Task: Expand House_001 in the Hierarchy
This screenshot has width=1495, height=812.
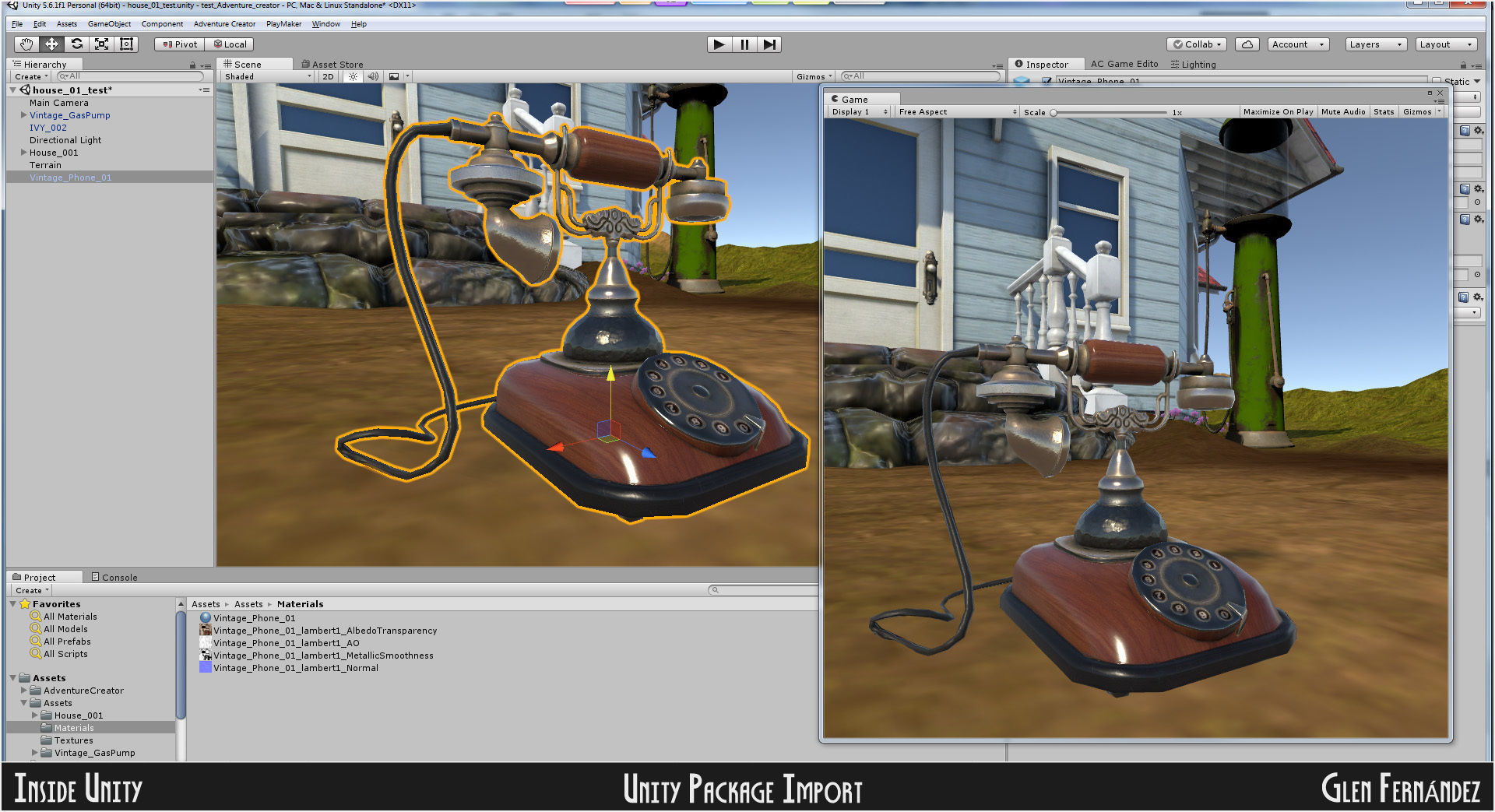Action: click(23, 153)
